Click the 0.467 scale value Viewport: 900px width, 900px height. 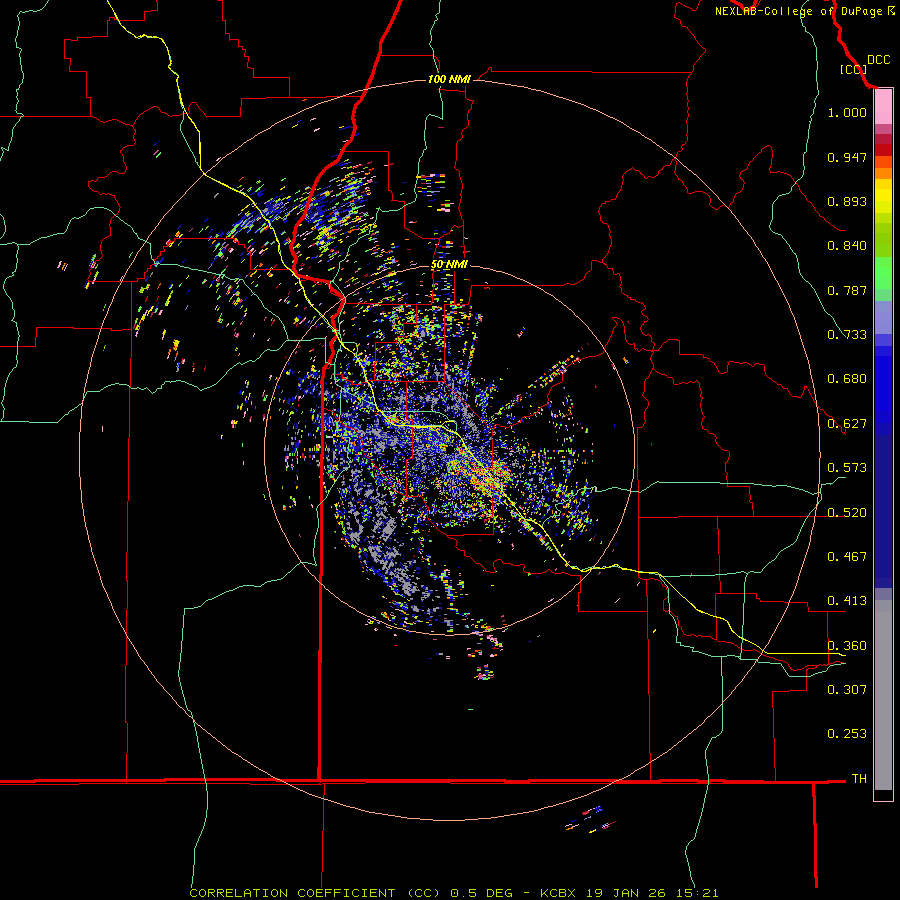pyautogui.click(x=847, y=557)
